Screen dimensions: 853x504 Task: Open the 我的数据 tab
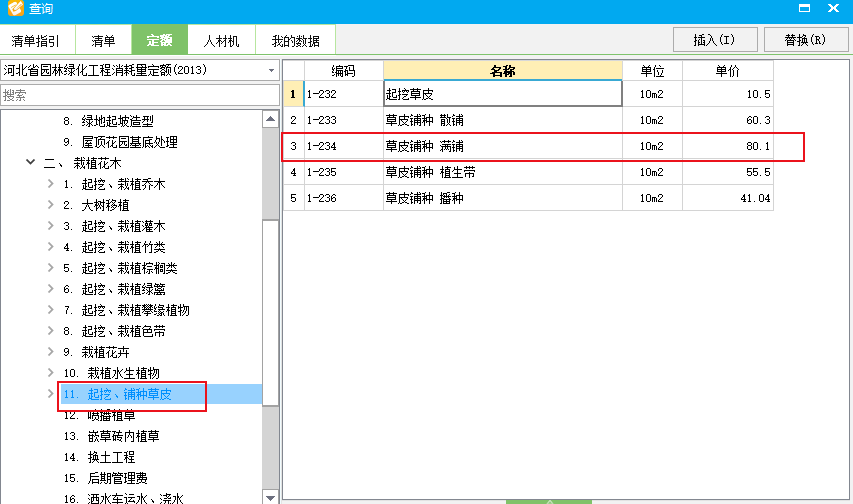click(x=295, y=40)
